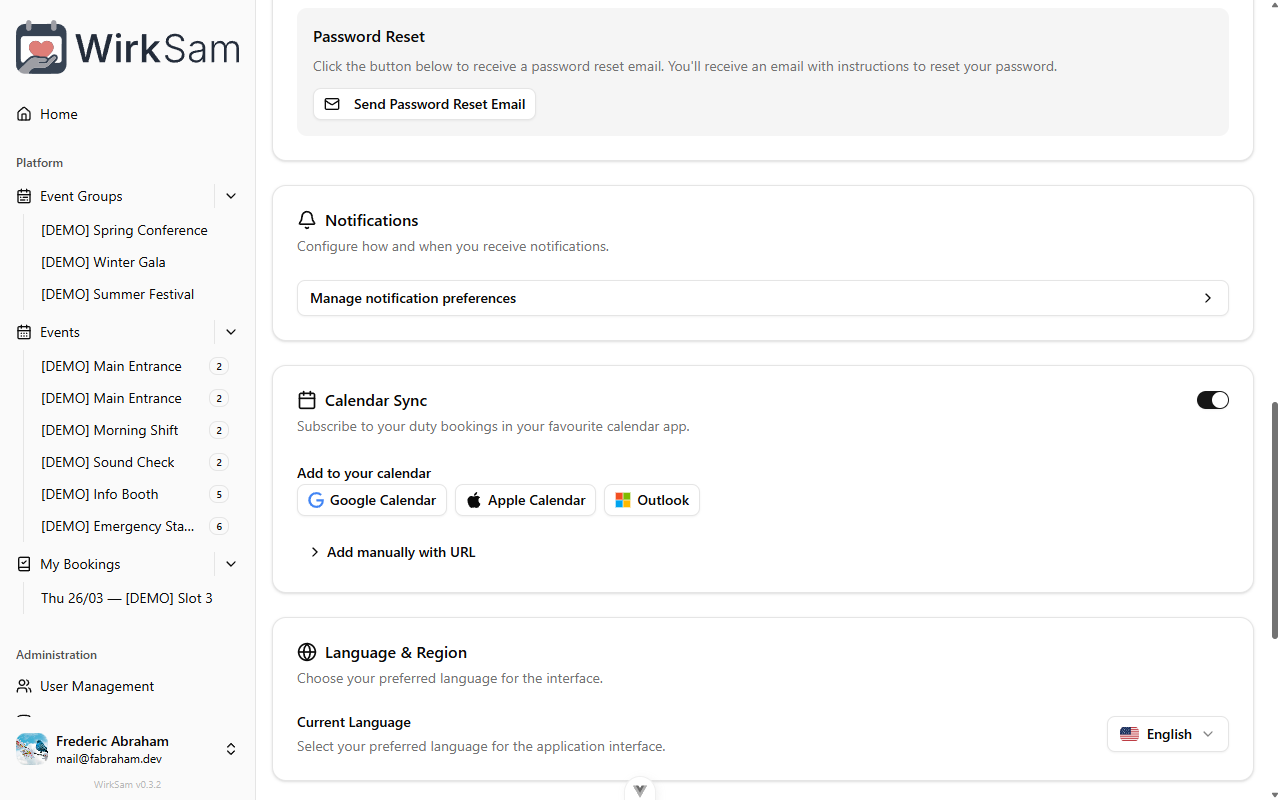Click Send Password Reset Email button
Viewport: 1280px width, 800px height.
[x=424, y=104]
